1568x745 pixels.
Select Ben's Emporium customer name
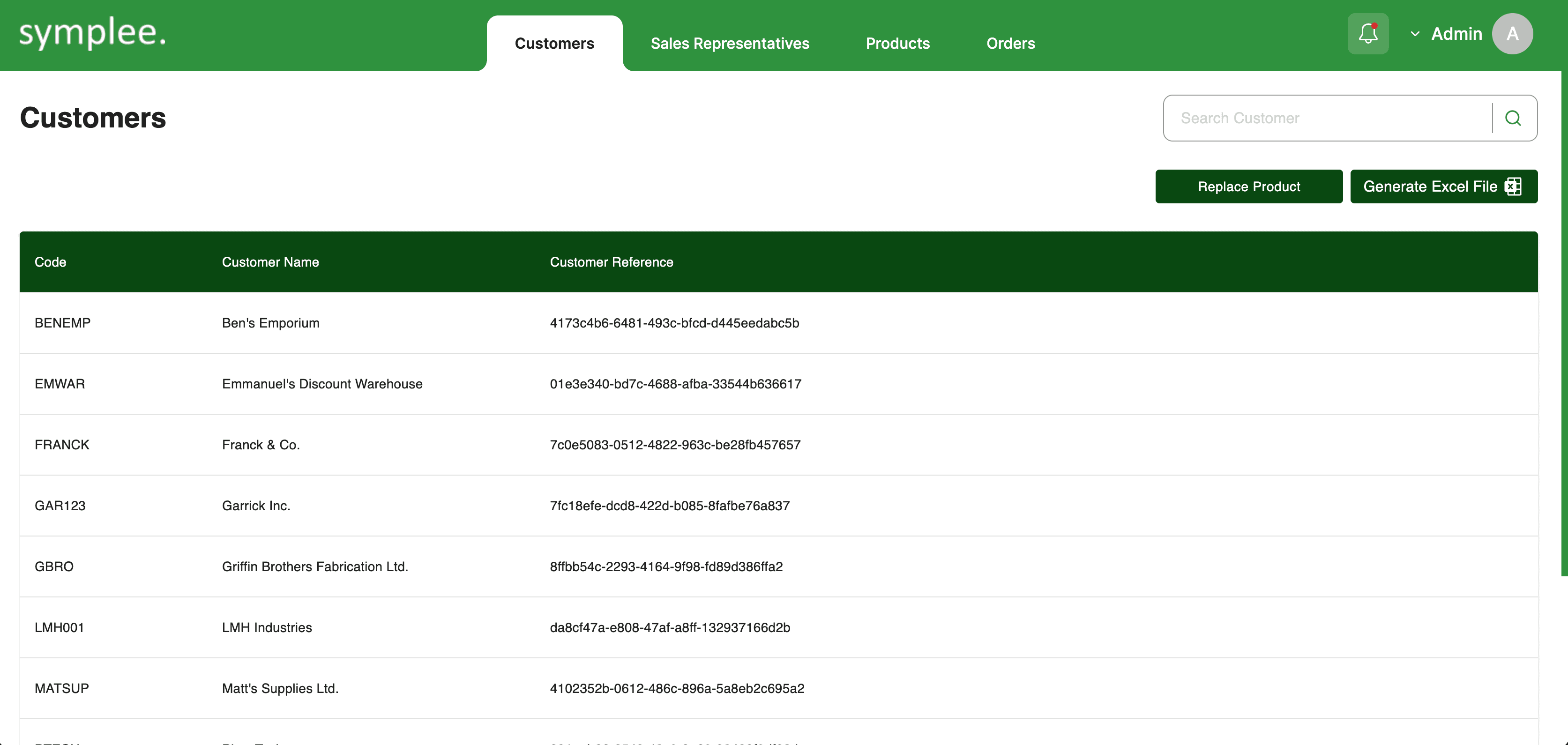coord(270,322)
